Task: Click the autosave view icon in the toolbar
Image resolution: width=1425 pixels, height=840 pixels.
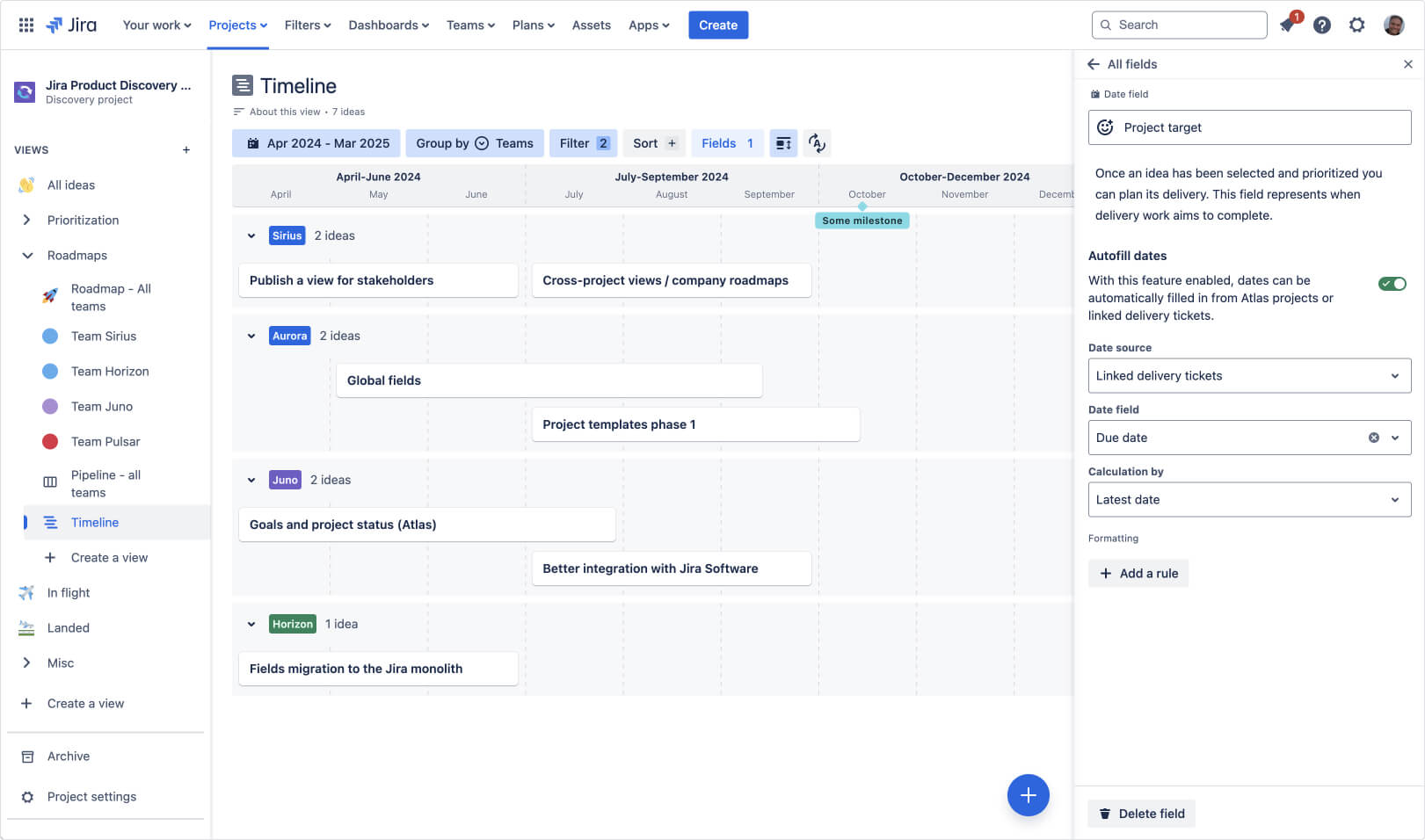Action: pyautogui.click(x=817, y=143)
